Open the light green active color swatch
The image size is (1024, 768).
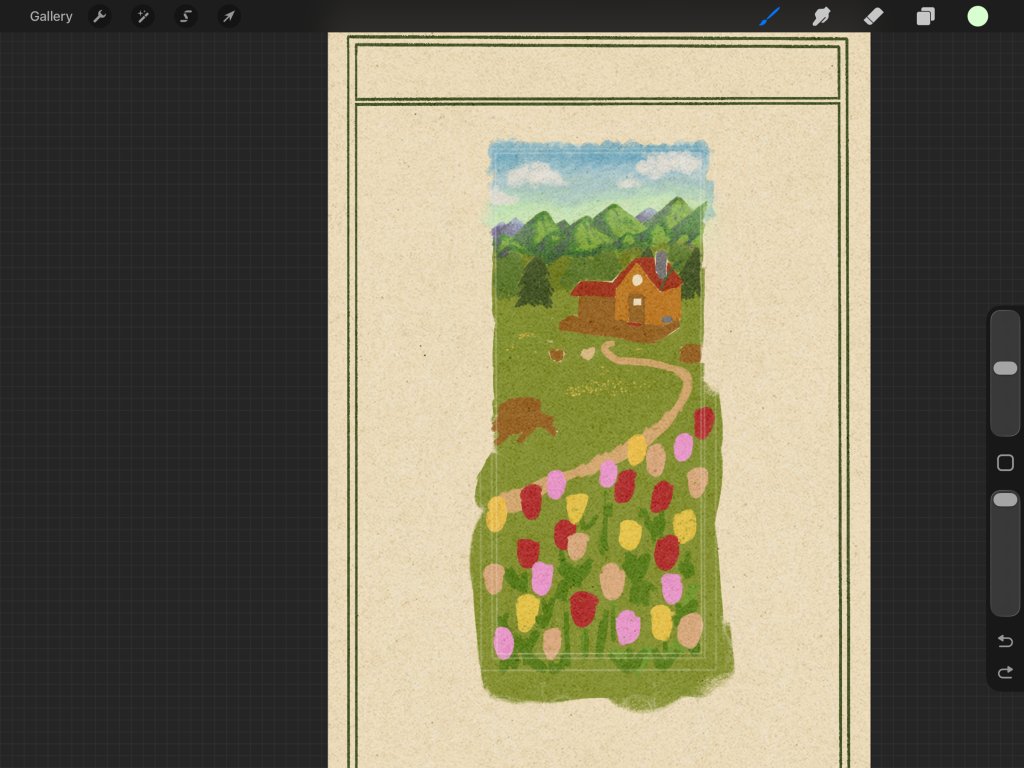coord(978,16)
